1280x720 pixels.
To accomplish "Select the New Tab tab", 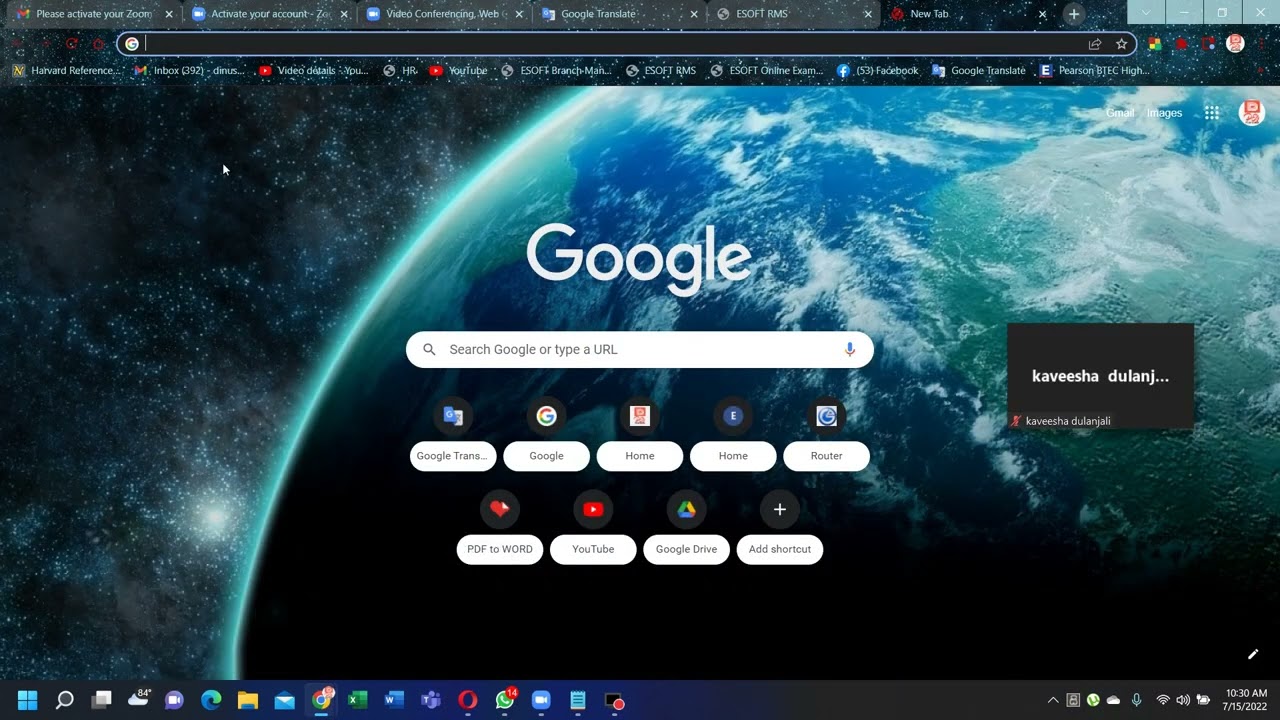I will point(968,14).
